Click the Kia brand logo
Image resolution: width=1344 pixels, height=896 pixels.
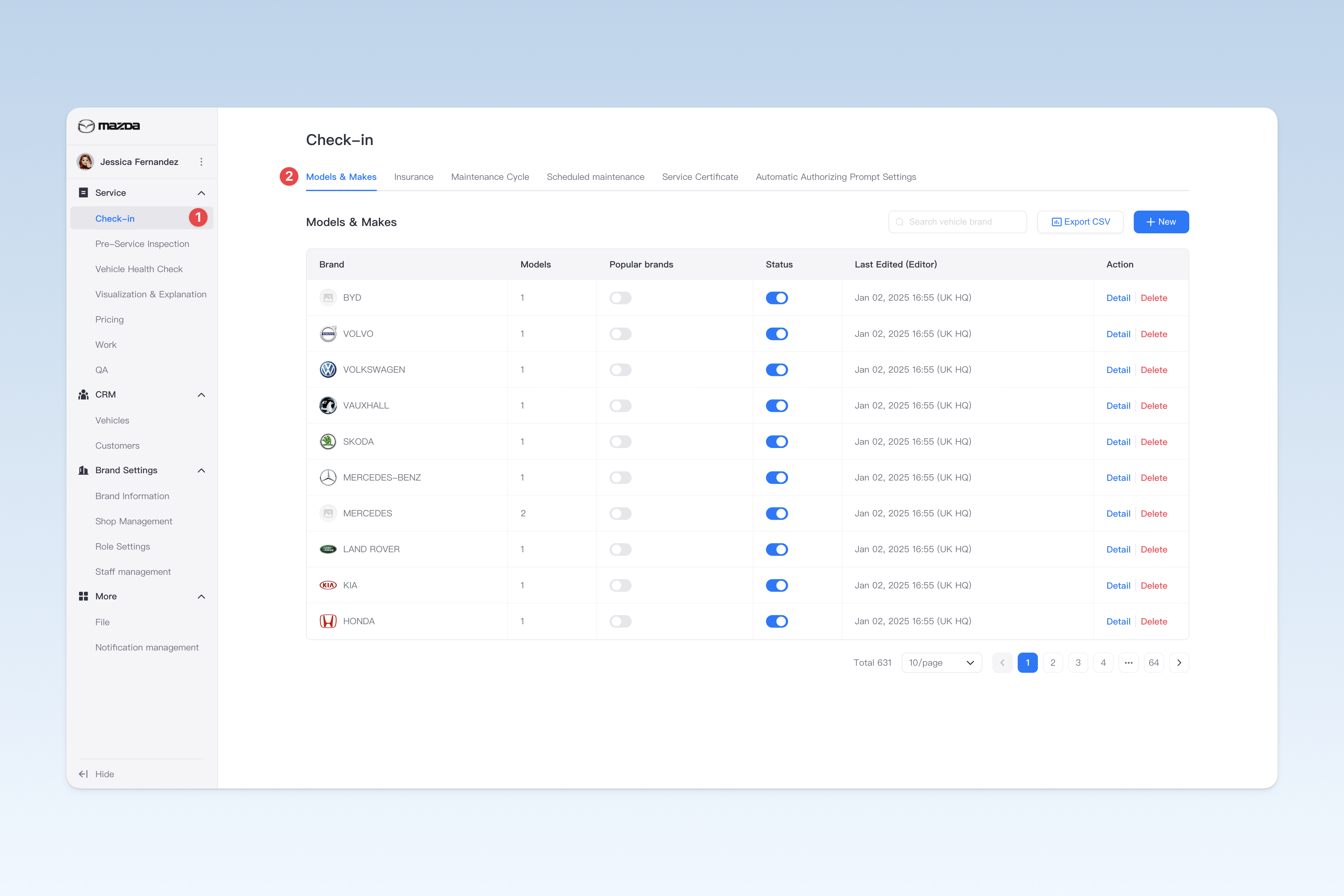tap(328, 585)
